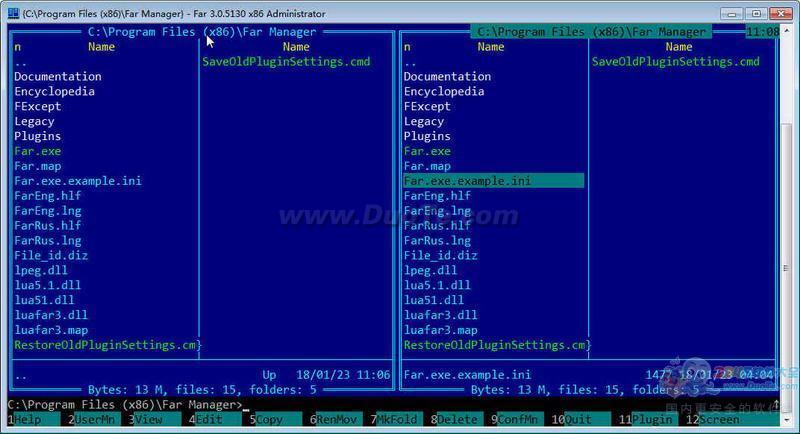
Task: Select lpeg.dll in the right panel
Action: click(430, 270)
